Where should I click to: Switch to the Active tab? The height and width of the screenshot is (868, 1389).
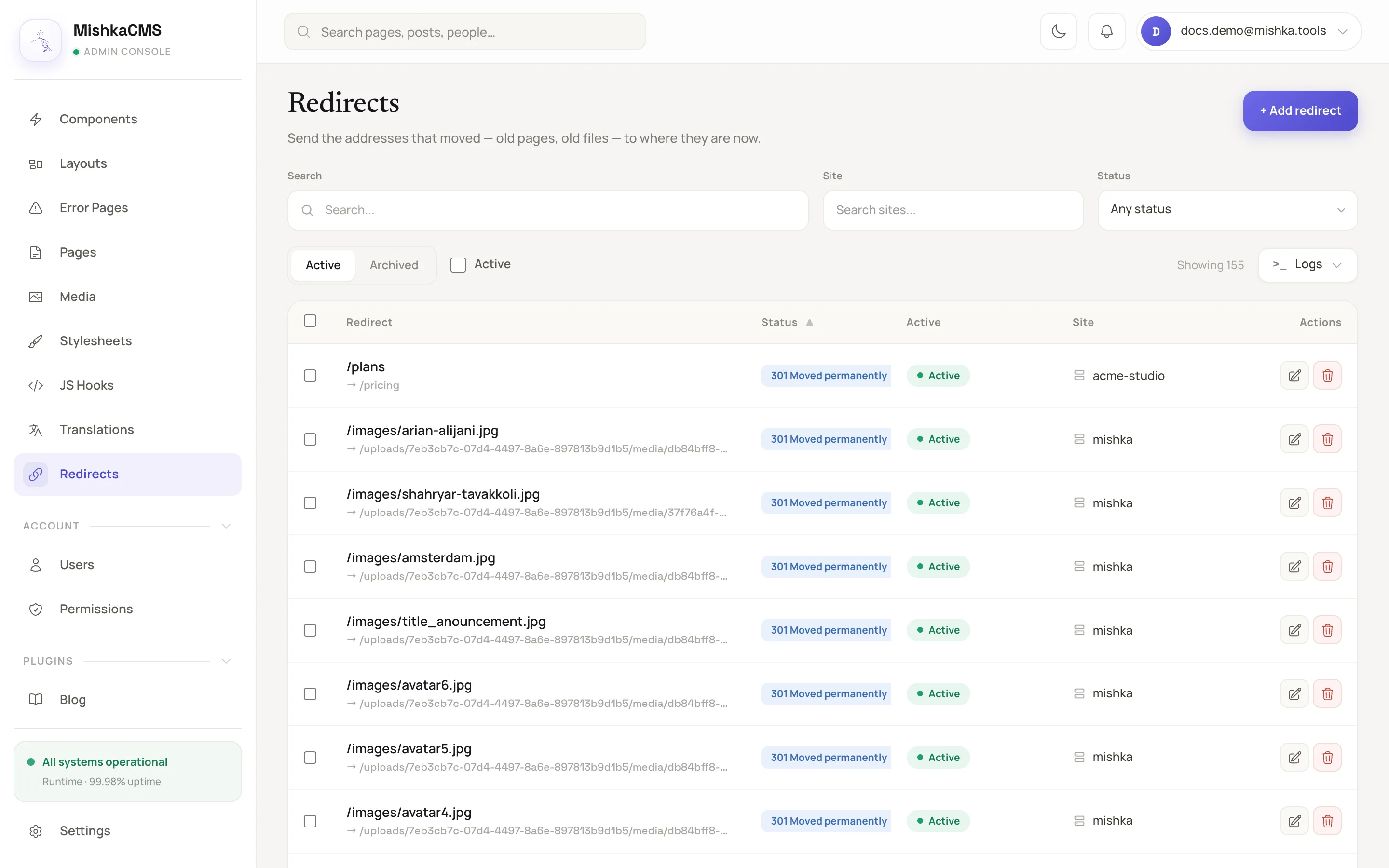323,265
